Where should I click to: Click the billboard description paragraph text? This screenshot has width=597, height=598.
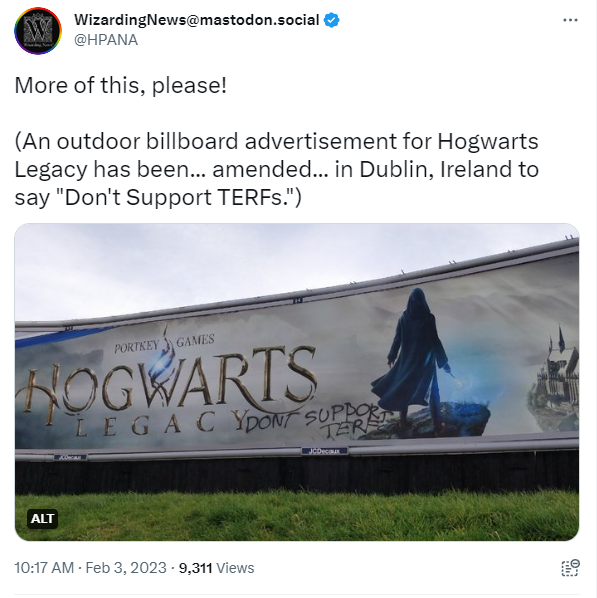tap(277, 169)
